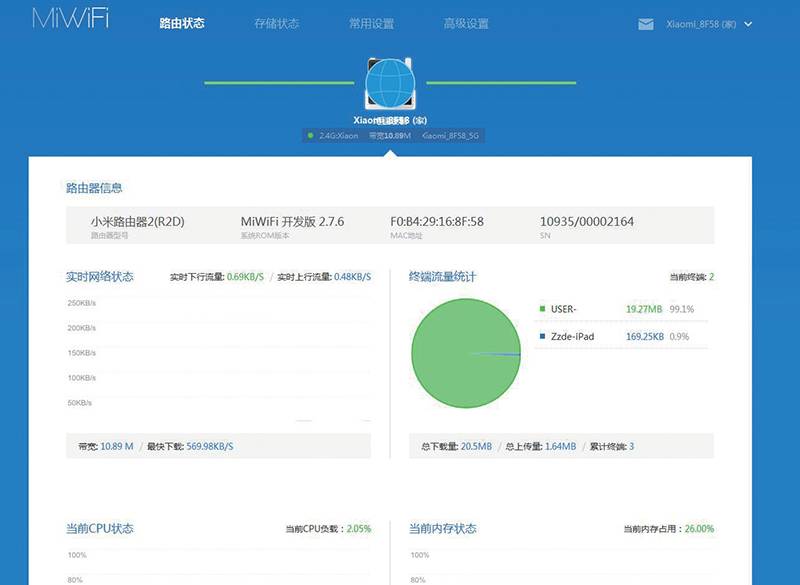Click the 路由器信息 section heading
This screenshot has height=585, width=800.
click(x=94, y=188)
